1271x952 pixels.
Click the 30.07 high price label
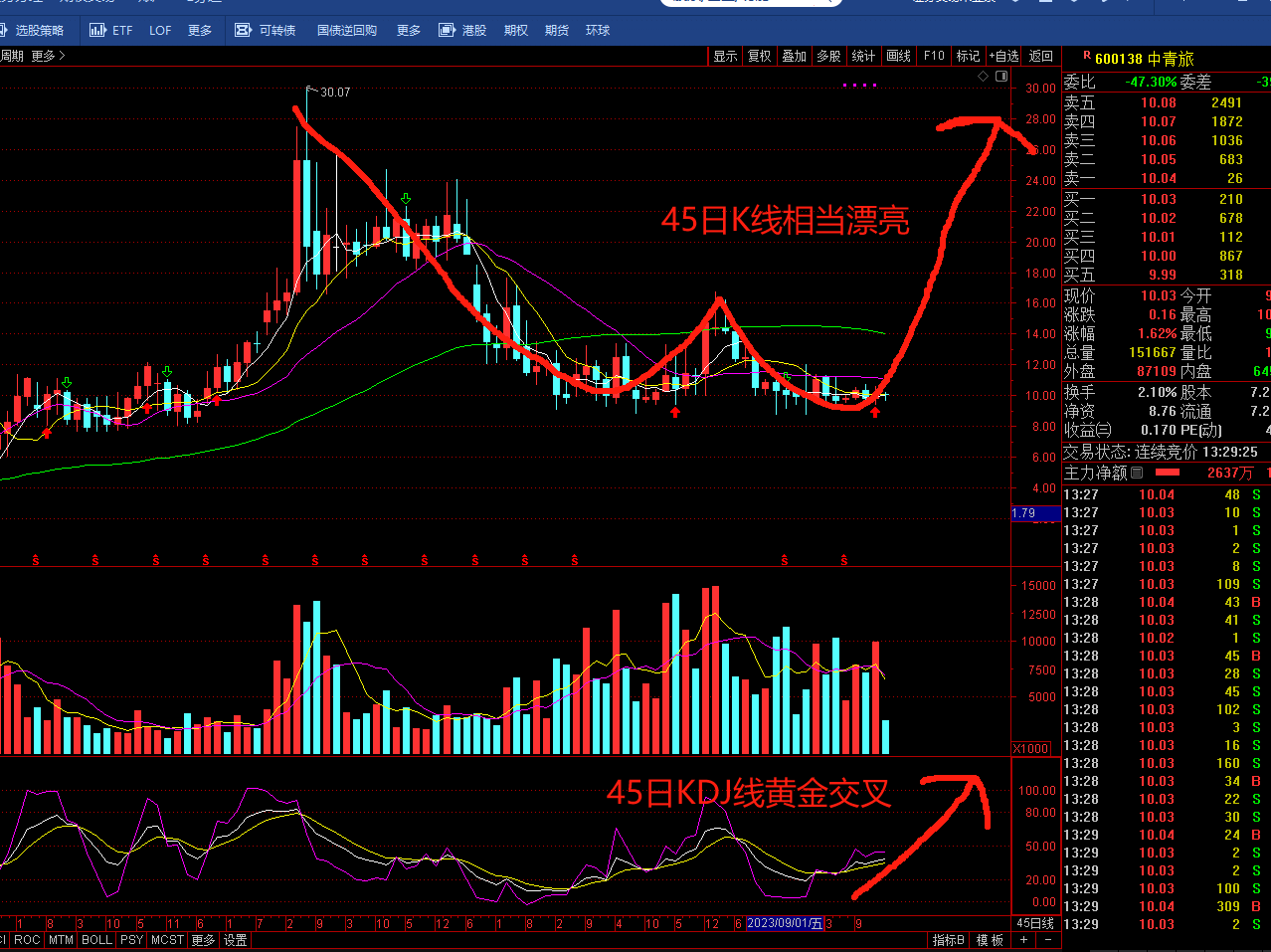(335, 92)
